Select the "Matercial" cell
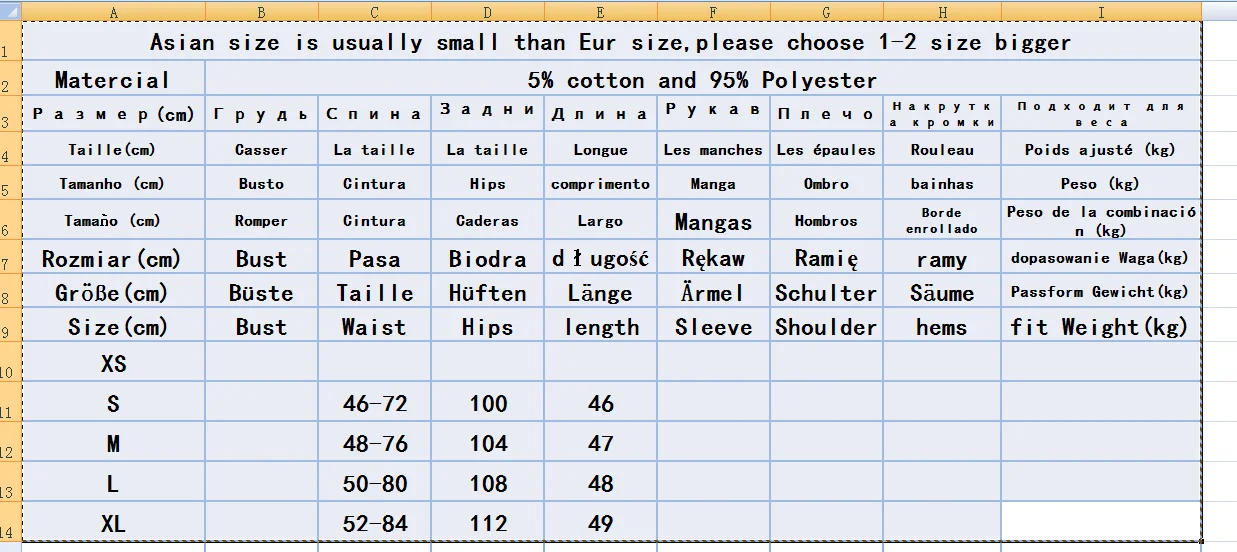This screenshot has height=552, width=1237. point(113,80)
